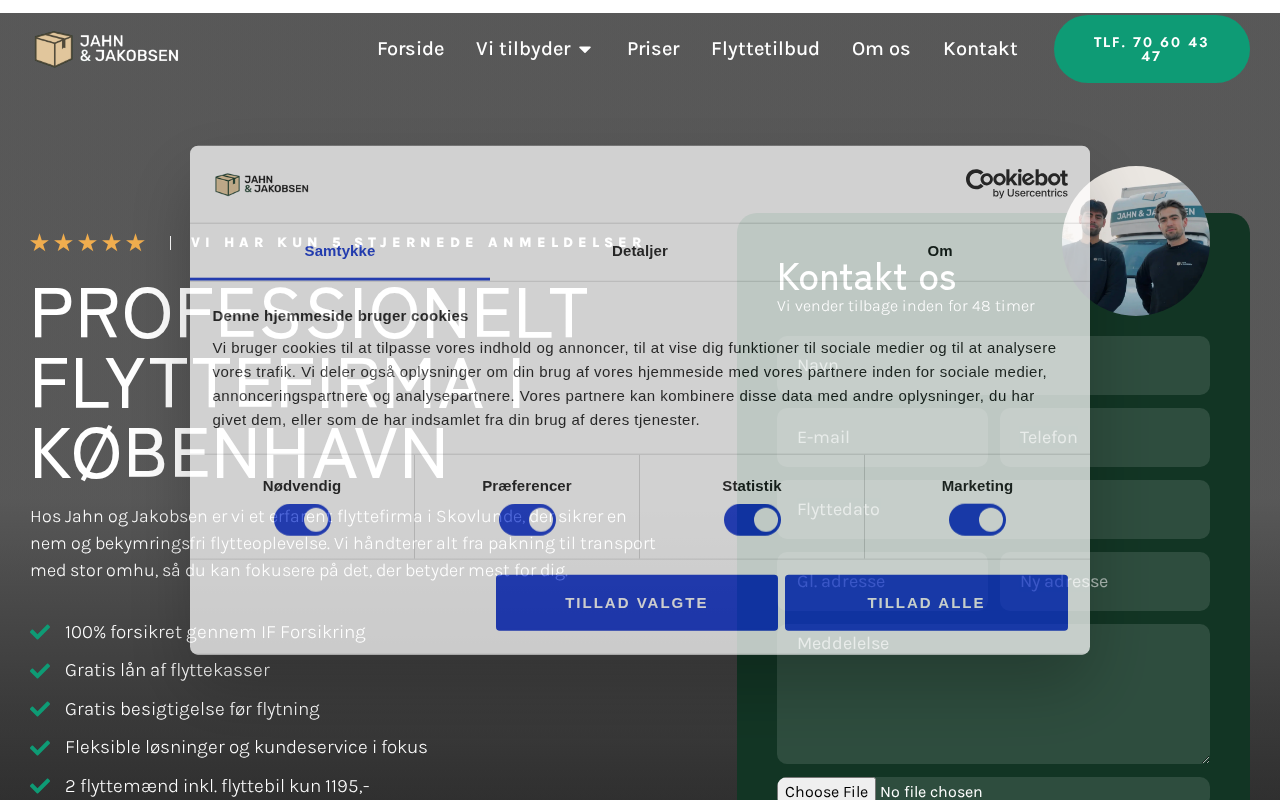Open the Kontakt menu link

(980, 49)
